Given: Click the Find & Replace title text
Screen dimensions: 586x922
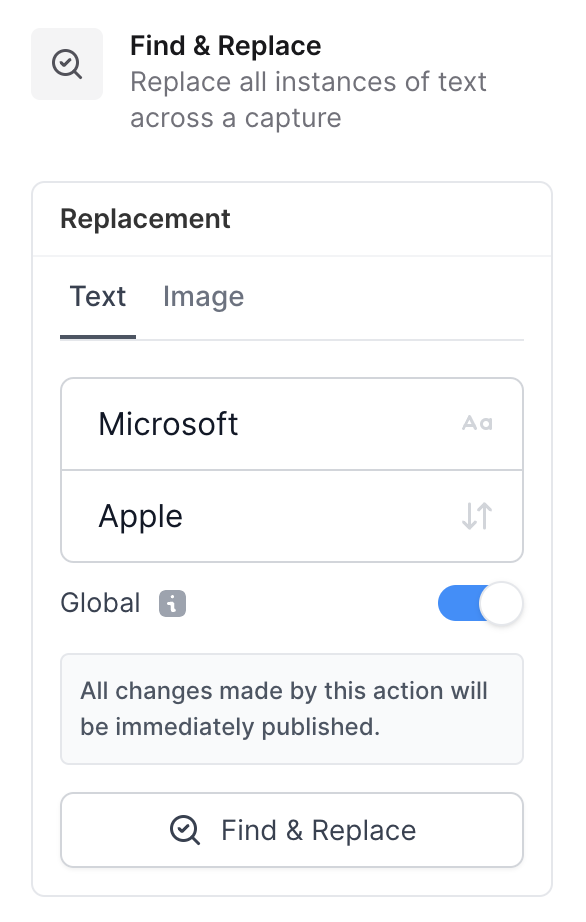Looking at the screenshot, I should (226, 46).
